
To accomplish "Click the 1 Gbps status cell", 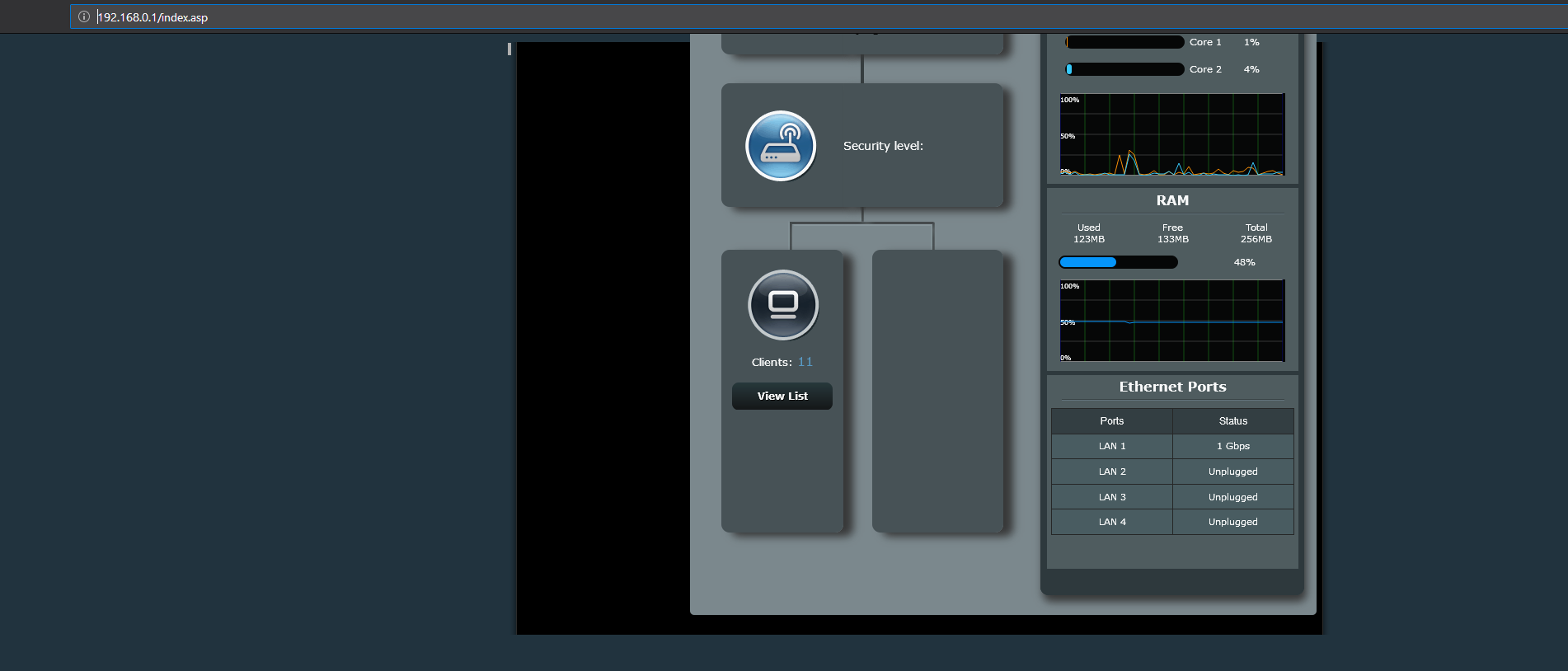I will (1232, 446).
